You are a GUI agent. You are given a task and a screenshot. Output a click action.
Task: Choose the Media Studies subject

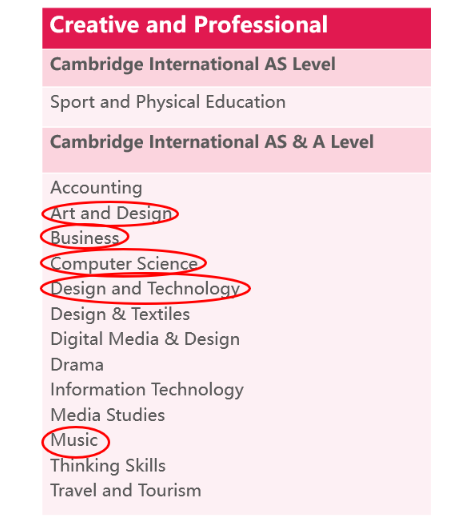[108, 415]
